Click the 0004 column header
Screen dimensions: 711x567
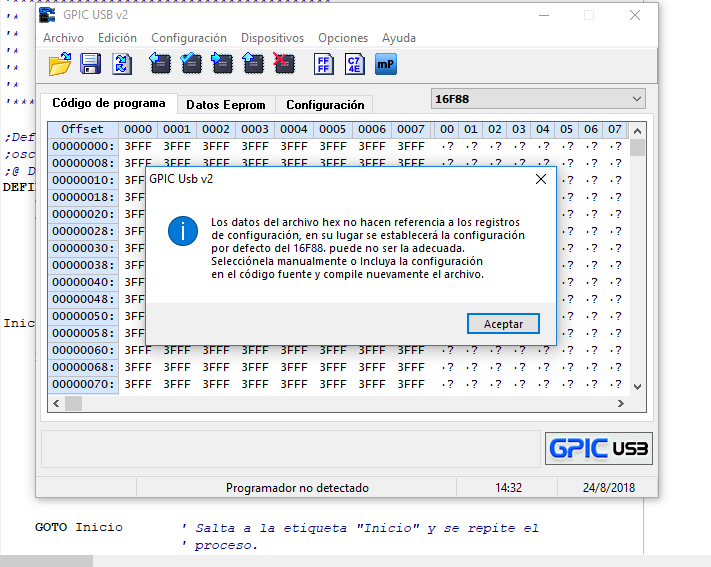tap(294, 129)
